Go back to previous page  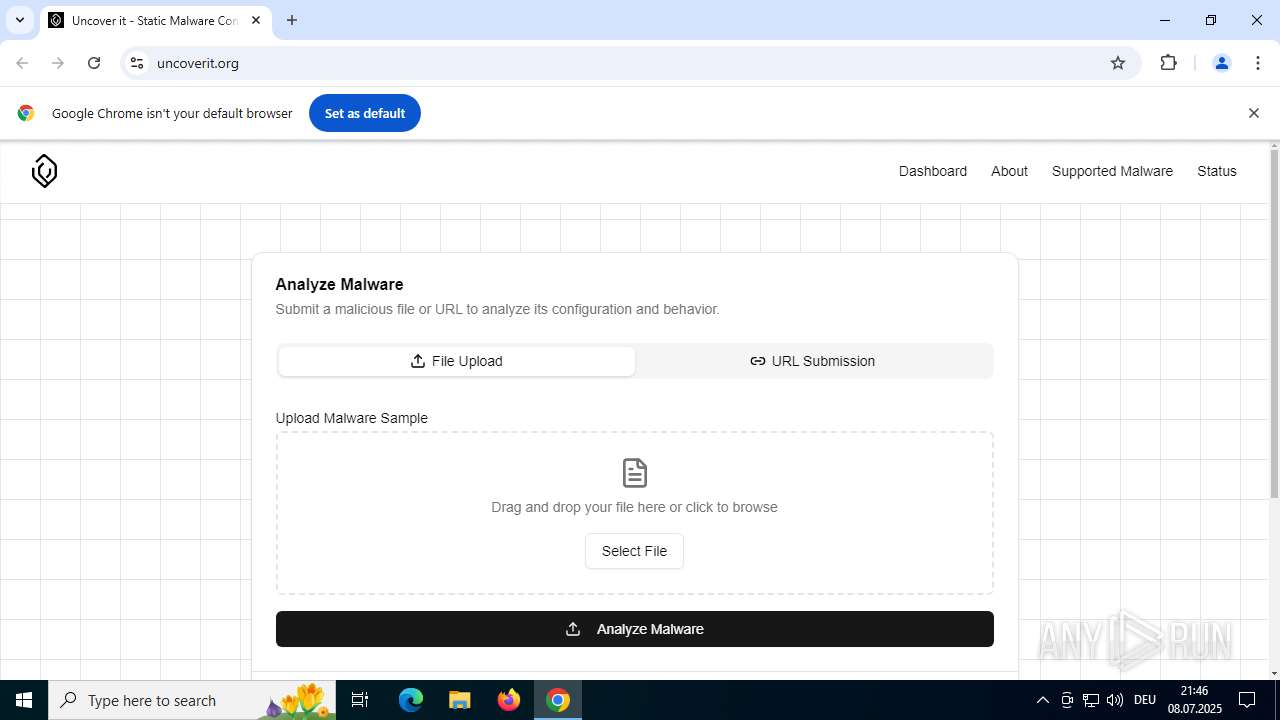(x=22, y=63)
